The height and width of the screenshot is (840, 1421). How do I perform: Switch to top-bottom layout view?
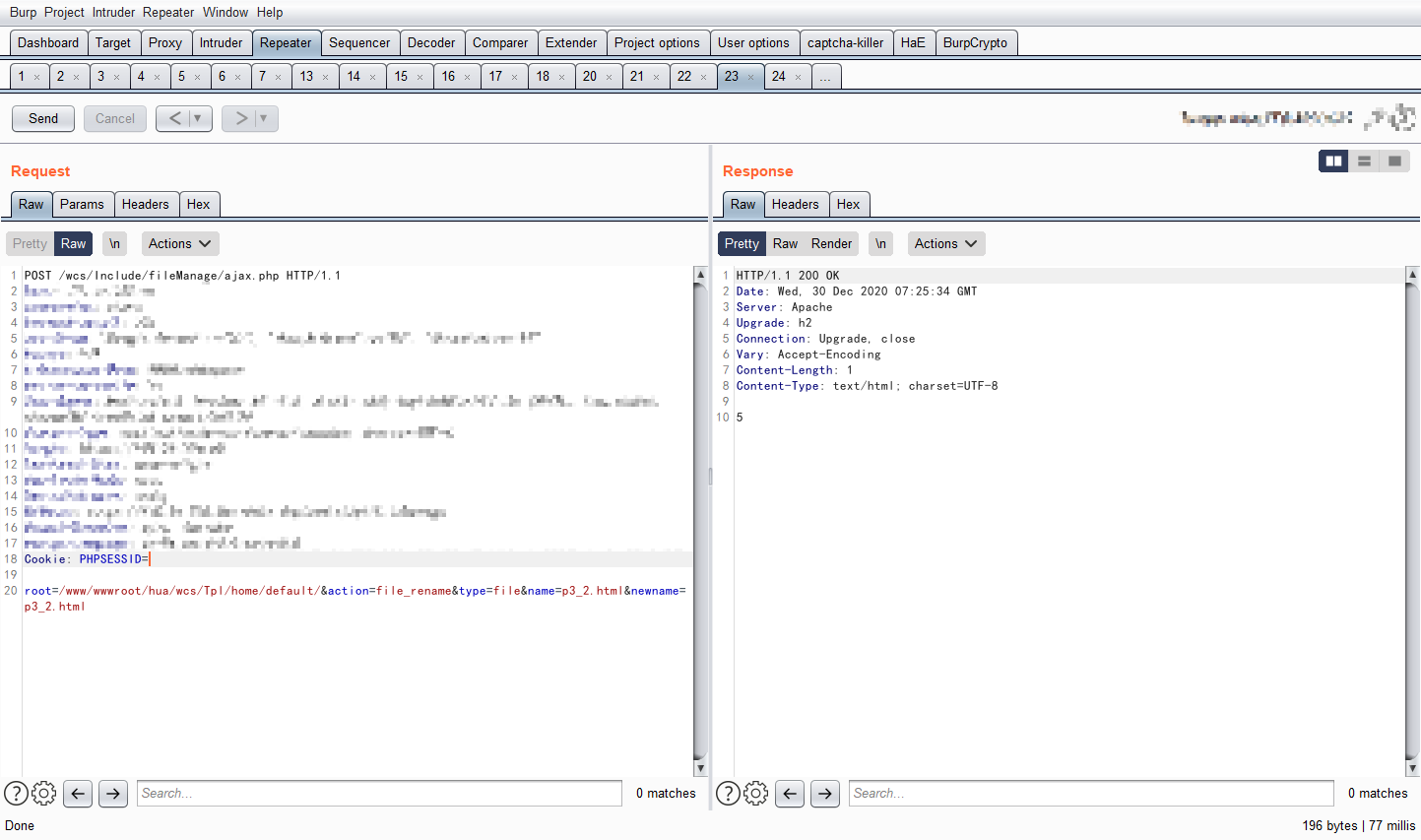[1364, 161]
